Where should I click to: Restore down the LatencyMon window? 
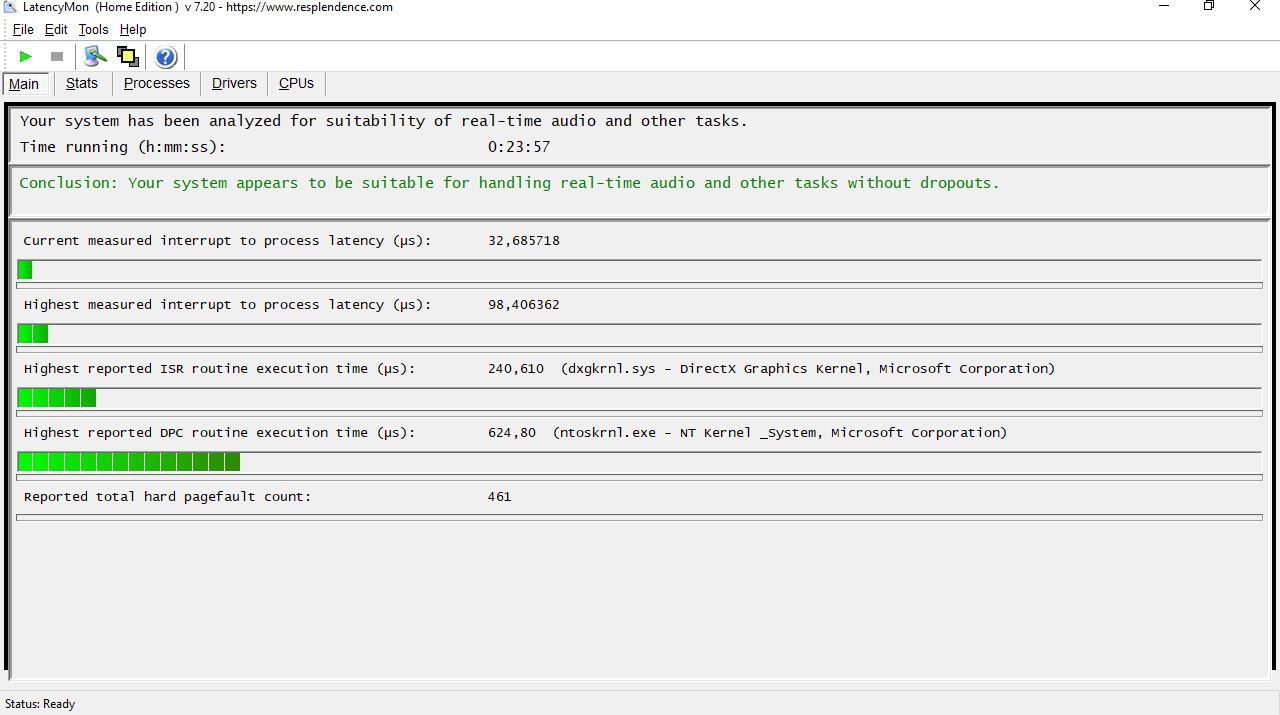tap(1209, 7)
